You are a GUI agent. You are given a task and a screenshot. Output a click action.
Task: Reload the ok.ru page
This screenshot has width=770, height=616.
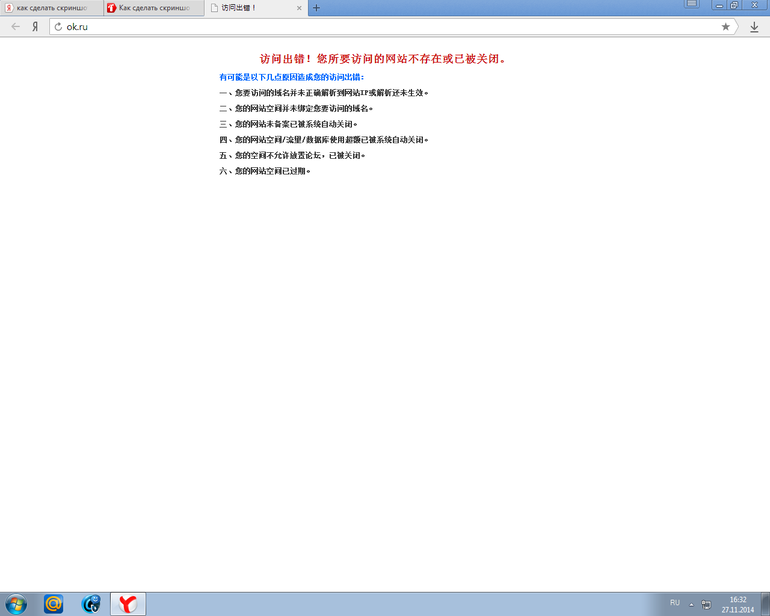[x=58, y=27]
